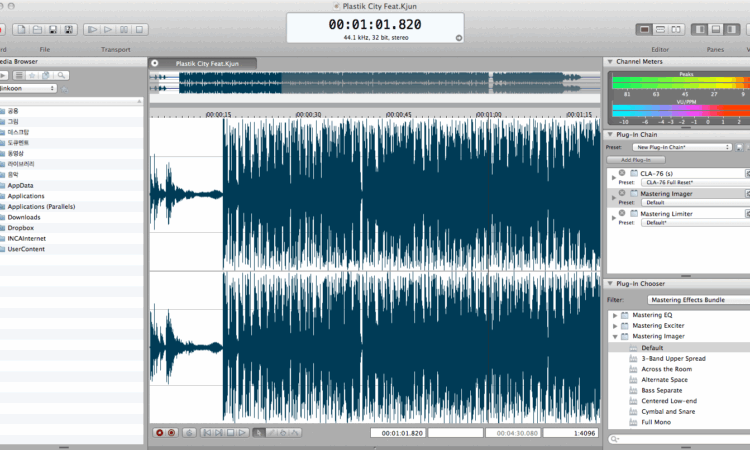Click the record button below the waveform
The image size is (750, 450).
click(159, 433)
